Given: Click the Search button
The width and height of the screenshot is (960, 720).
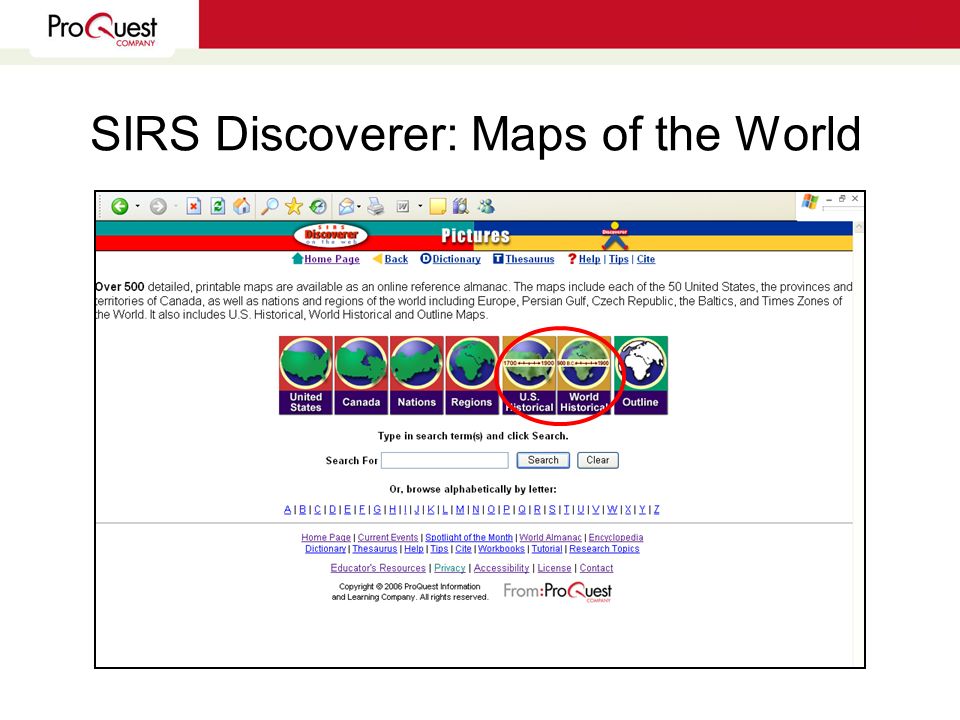Looking at the screenshot, I should pos(543,460).
